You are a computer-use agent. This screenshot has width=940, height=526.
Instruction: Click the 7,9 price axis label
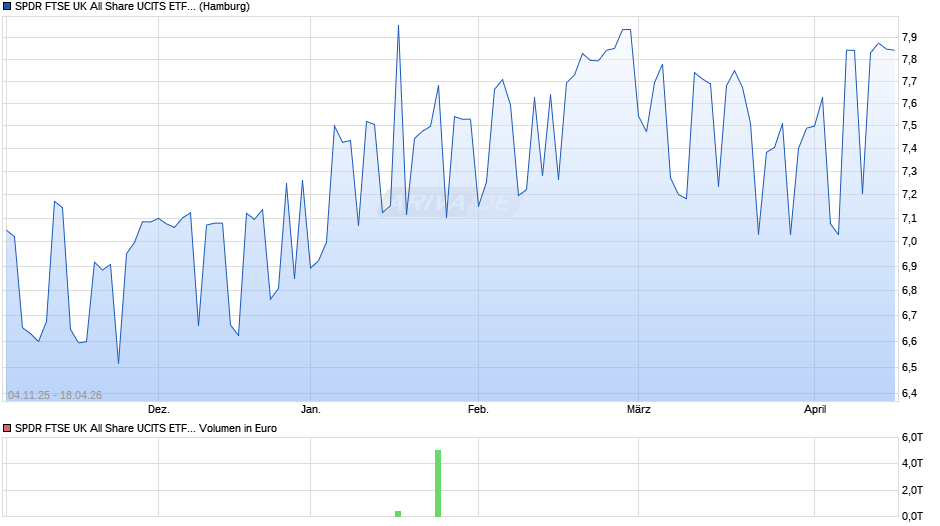909,37
